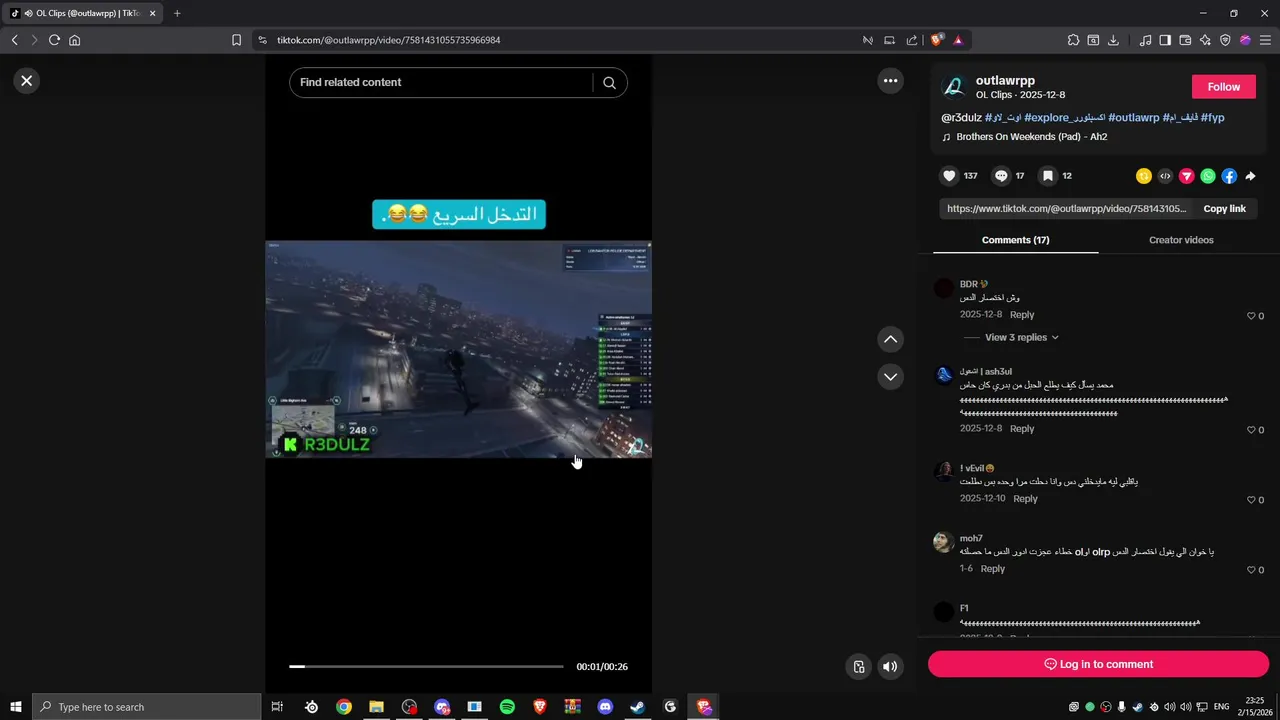
Task: Toggle the bookmark favorites icon
Action: 1047,176
